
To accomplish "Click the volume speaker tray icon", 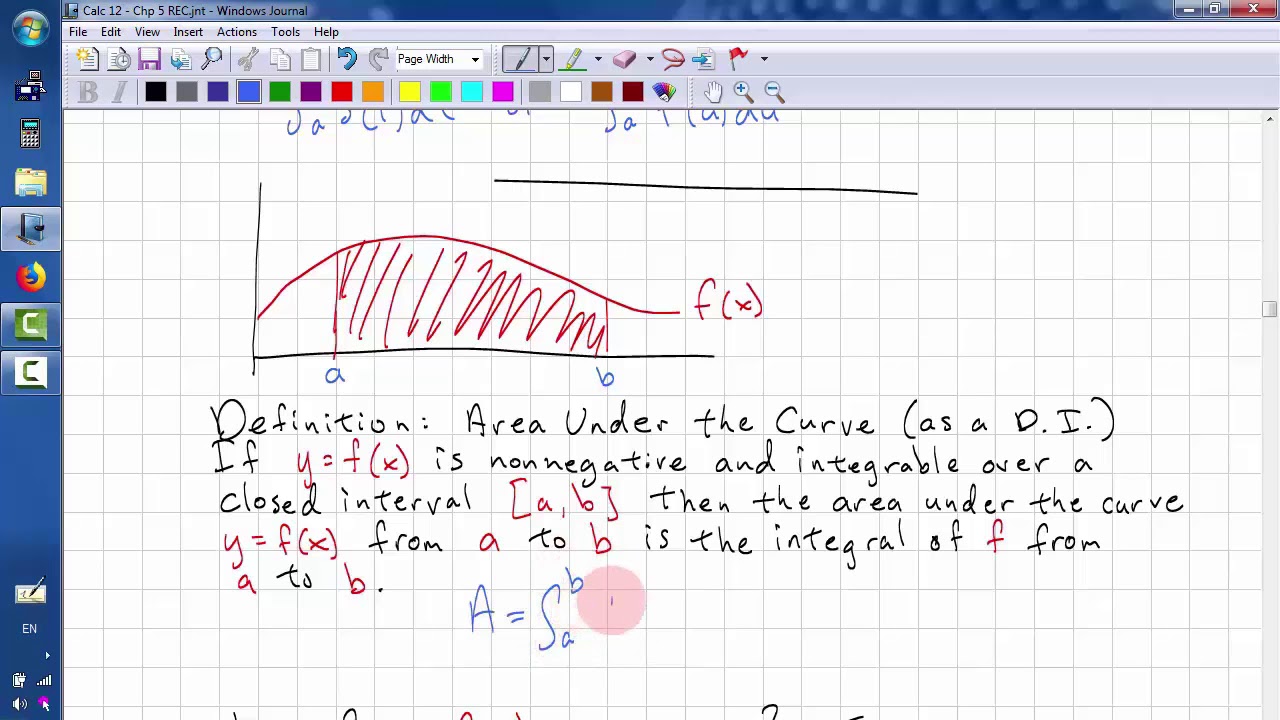I will 20,704.
